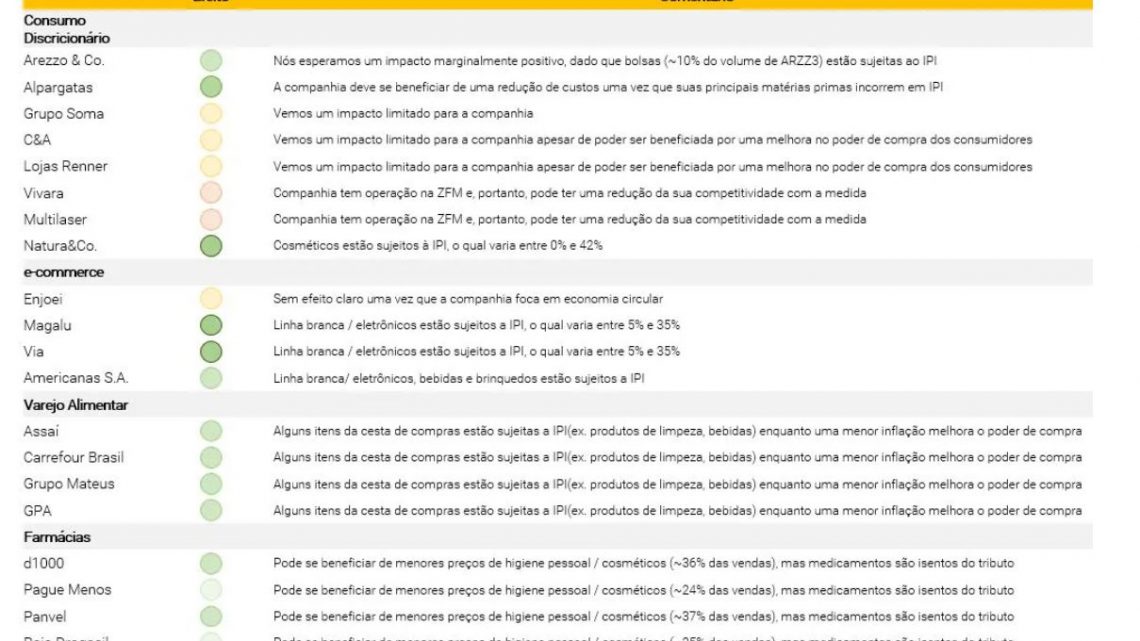Select the GPA comment about cesta de compras
Viewport: 1140px width, 641px height.
tap(677, 511)
